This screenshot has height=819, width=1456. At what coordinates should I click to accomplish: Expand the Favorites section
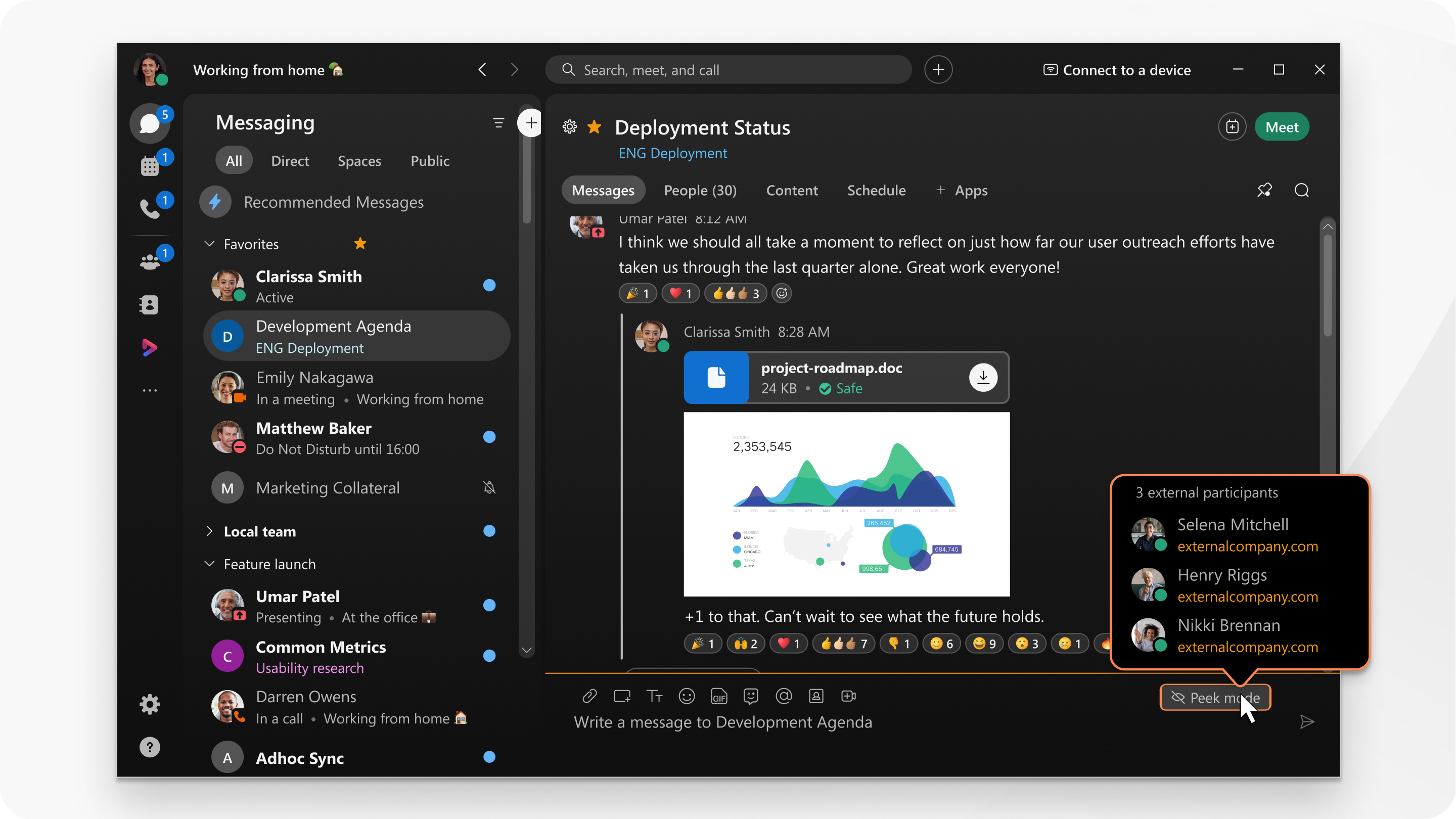tap(209, 243)
